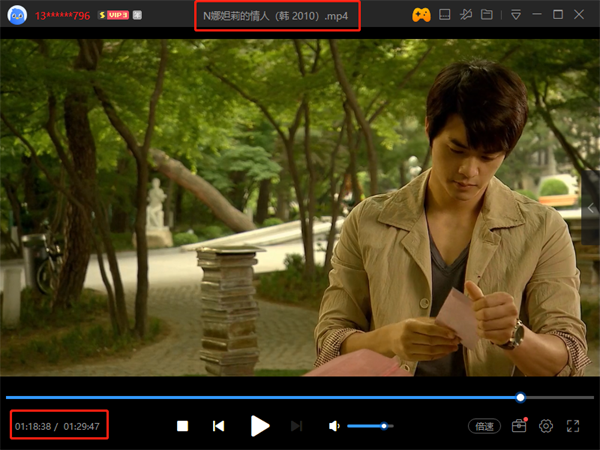Open the toolbox icon with red dot
The image size is (600, 450).
pos(518,426)
